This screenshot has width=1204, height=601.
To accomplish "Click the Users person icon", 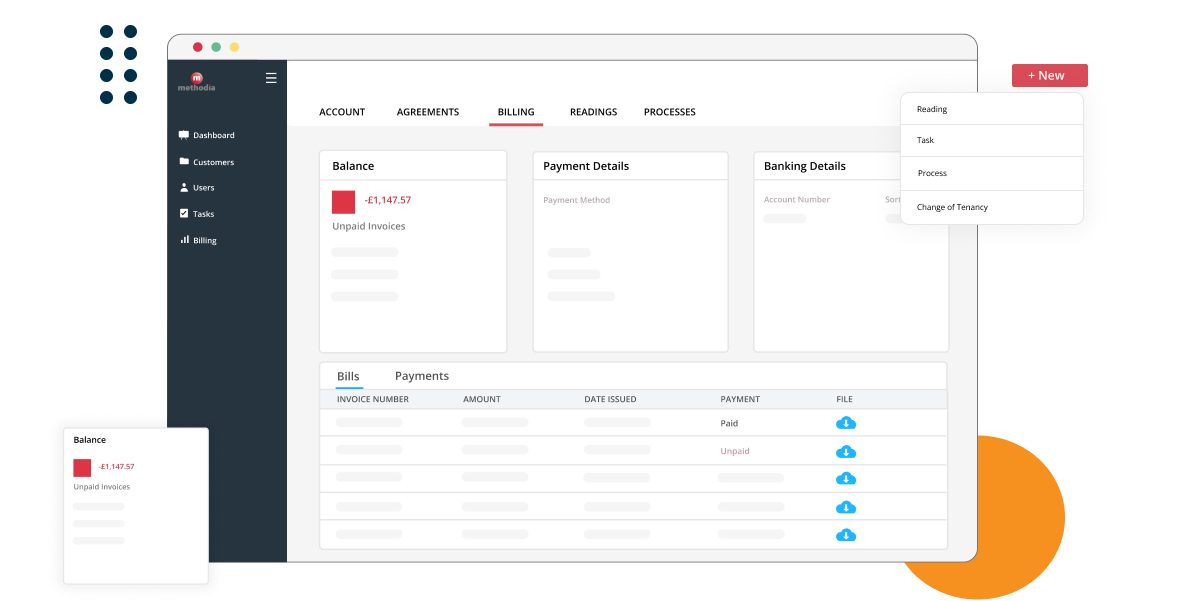I will tap(184, 187).
